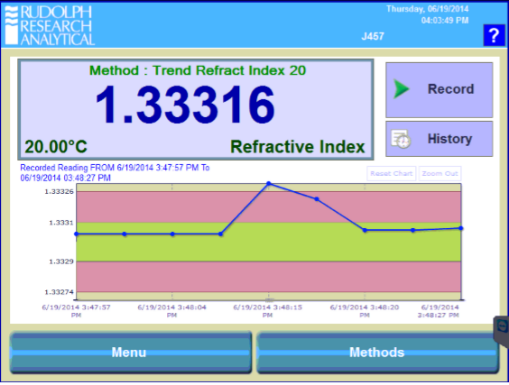509x385 pixels.
Task: Click the 1.3329 y-axis label
Action: pyautogui.click(x=61, y=262)
